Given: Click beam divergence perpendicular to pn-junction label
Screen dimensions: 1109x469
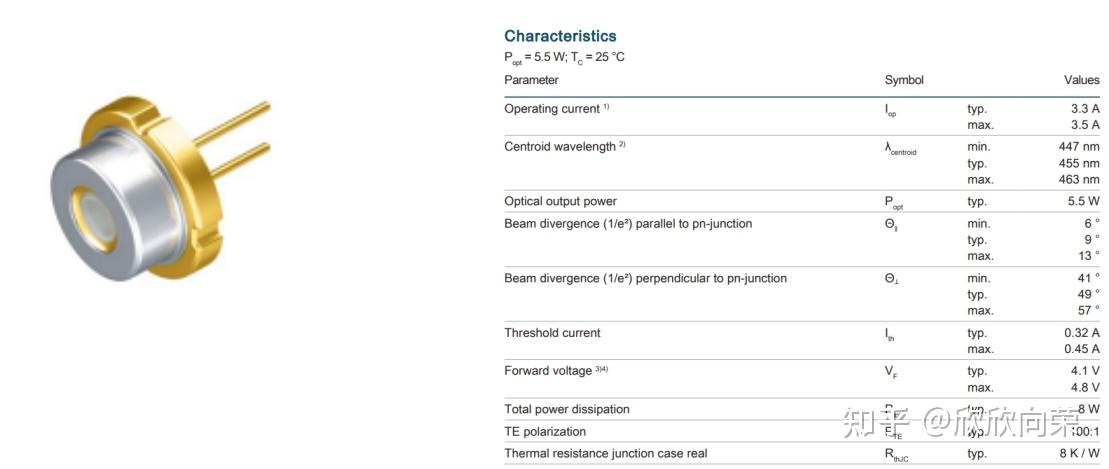Looking at the screenshot, I should click(x=645, y=278).
